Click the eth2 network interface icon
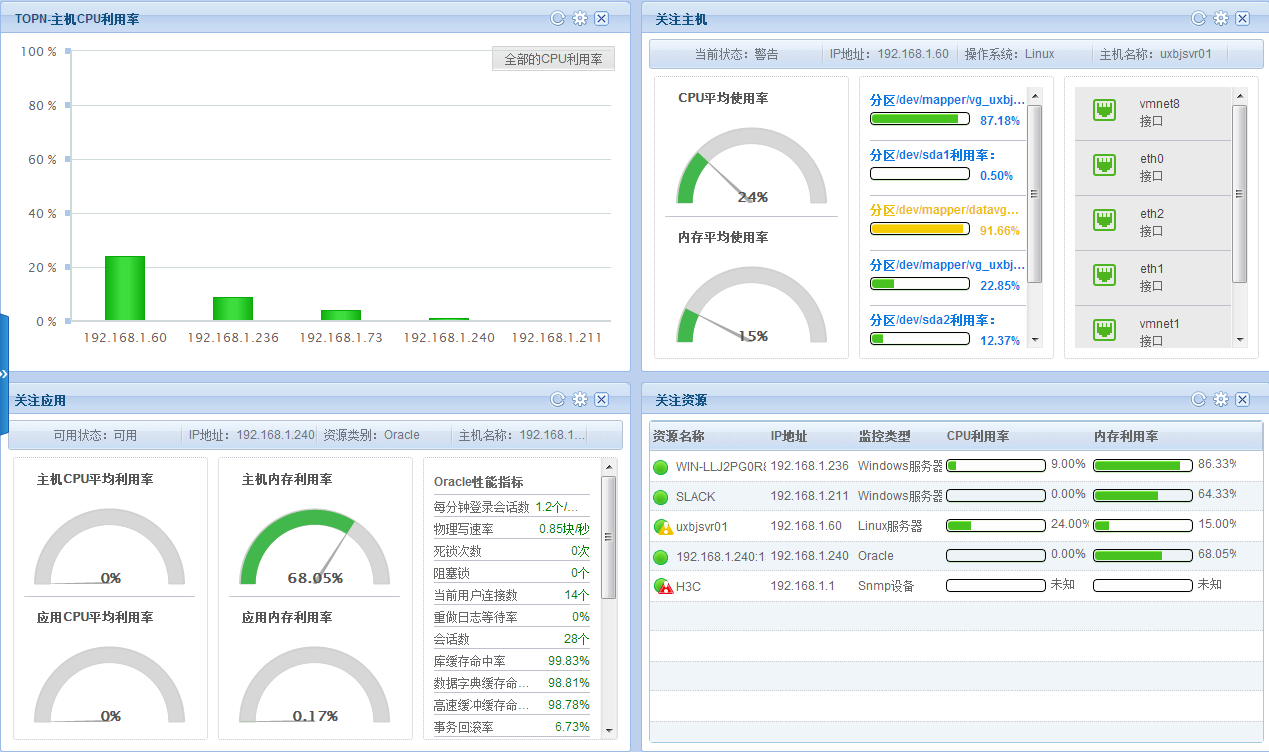Image resolution: width=1269 pixels, height=752 pixels. click(1104, 221)
